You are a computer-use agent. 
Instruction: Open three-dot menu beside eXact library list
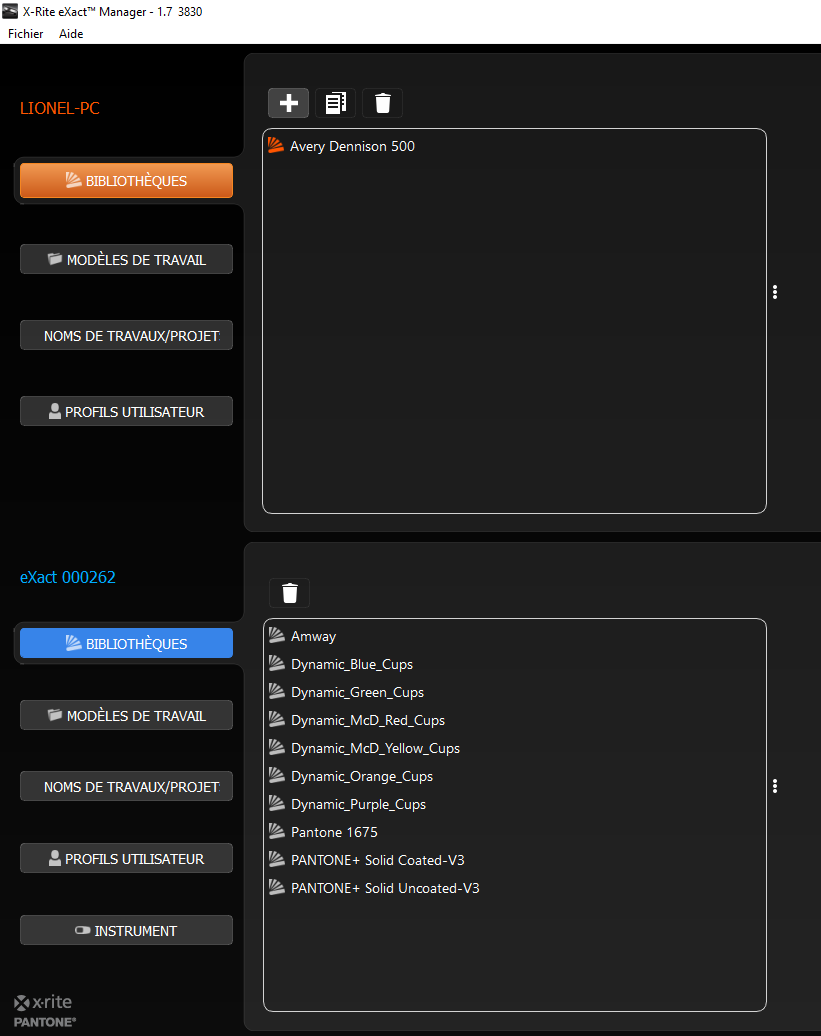pos(775,786)
